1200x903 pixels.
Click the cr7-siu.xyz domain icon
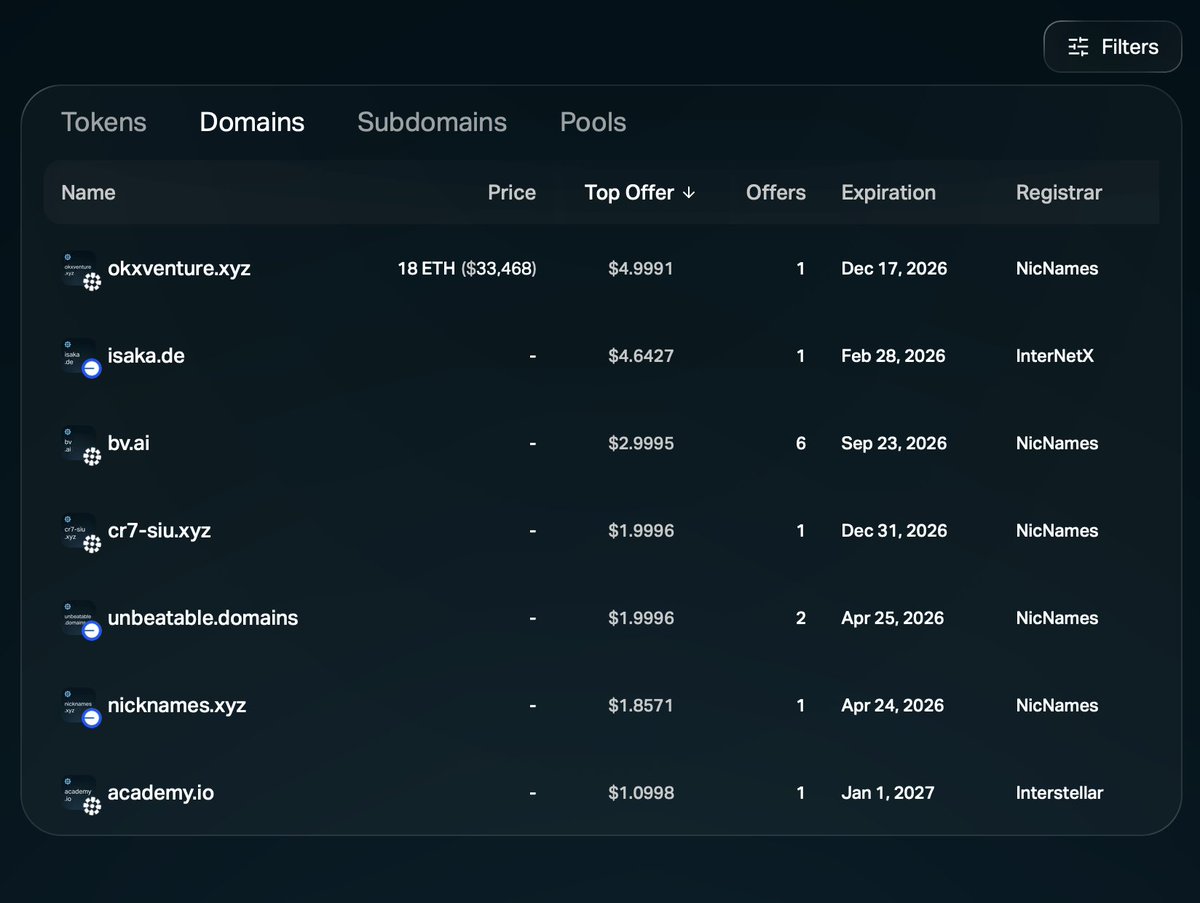pos(80,531)
